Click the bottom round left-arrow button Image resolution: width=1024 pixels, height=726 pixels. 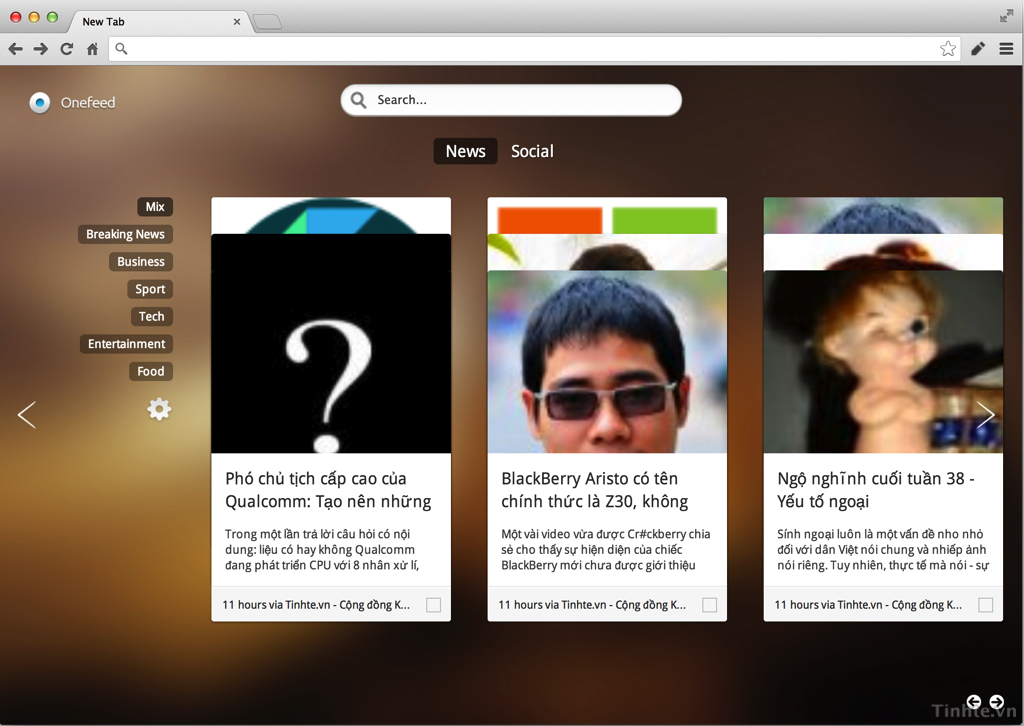coord(974,702)
